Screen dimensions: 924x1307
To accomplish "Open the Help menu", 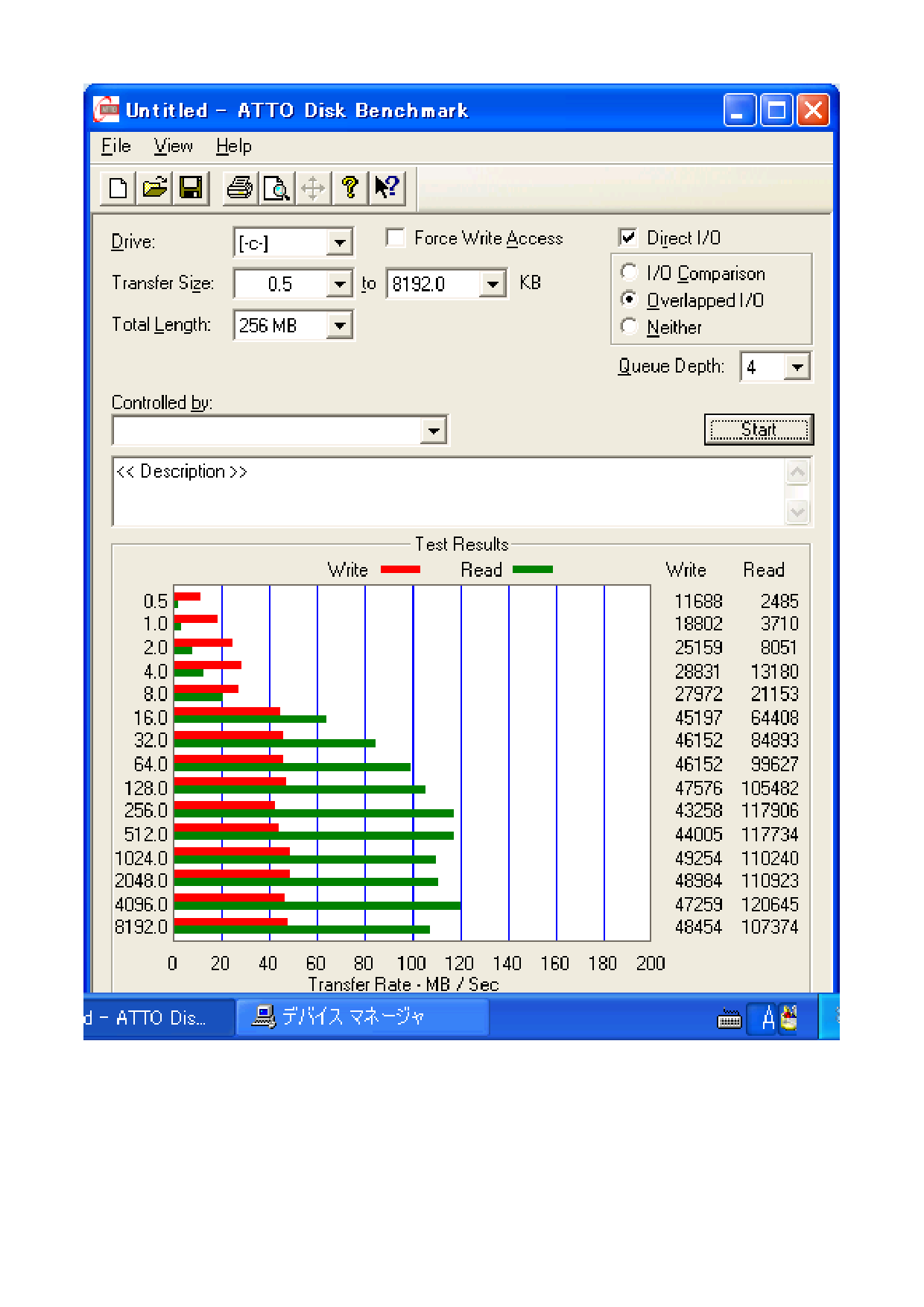I will point(234,146).
